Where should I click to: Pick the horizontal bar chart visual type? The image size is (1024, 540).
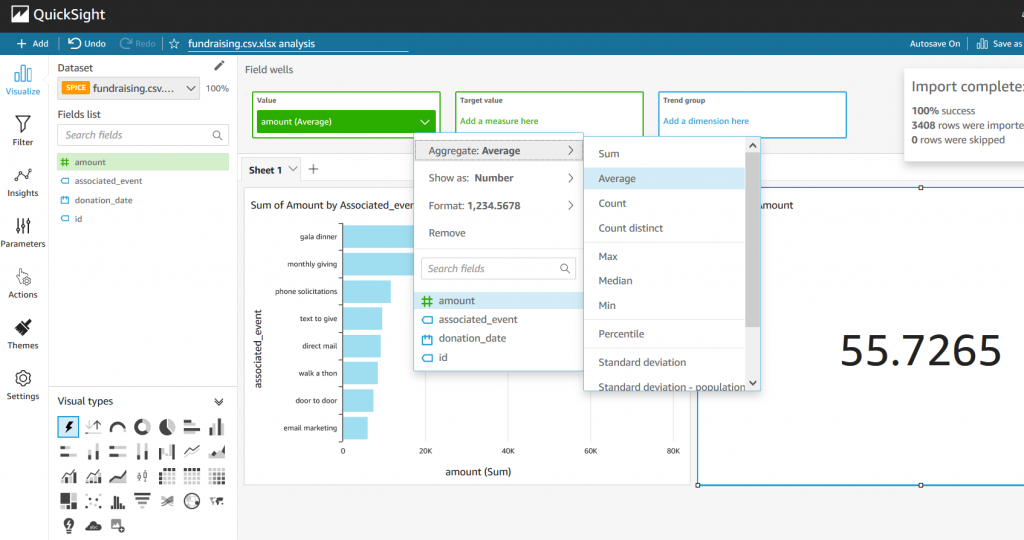pyautogui.click(x=191, y=427)
